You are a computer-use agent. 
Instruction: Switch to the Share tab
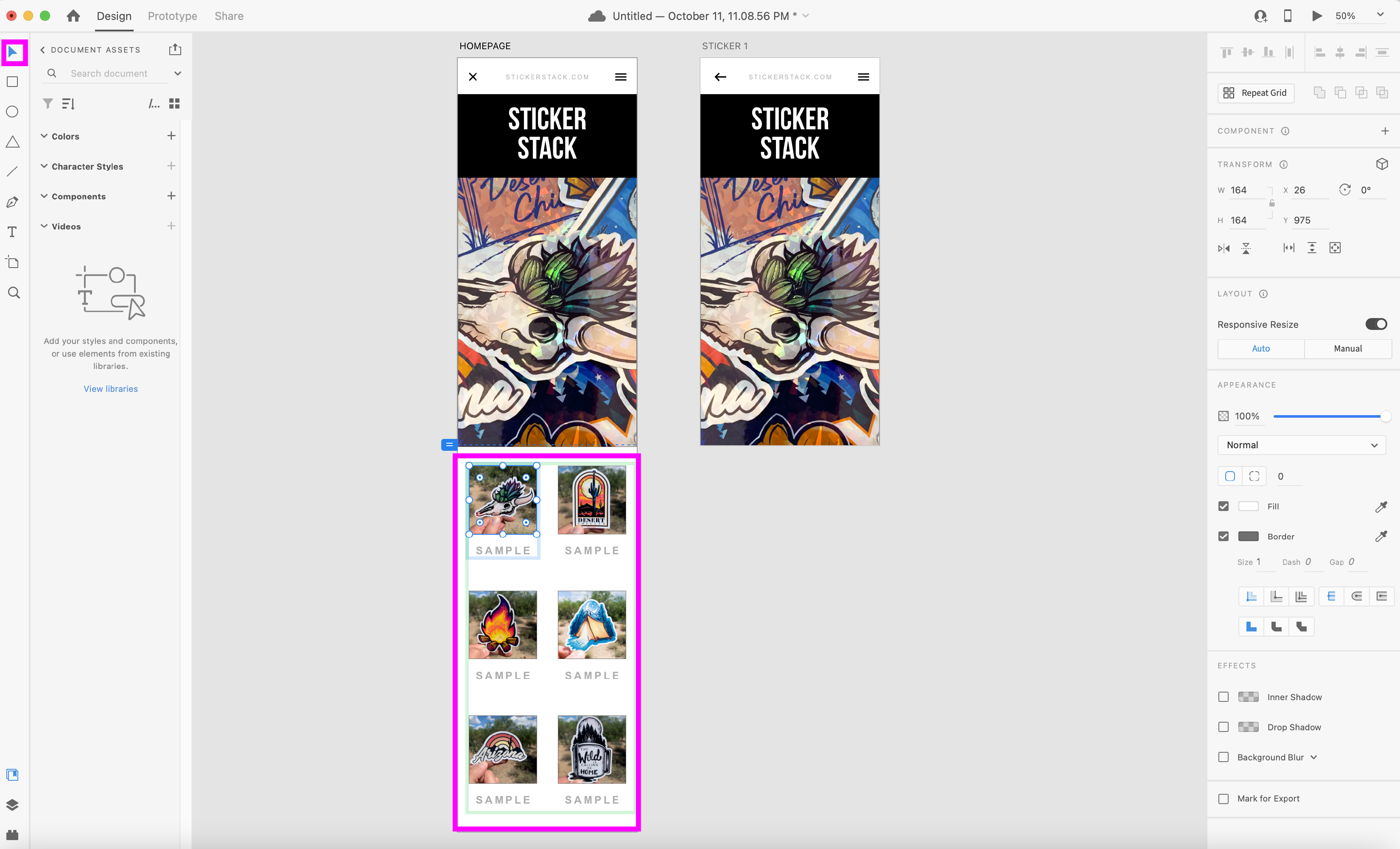pos(229,16)
